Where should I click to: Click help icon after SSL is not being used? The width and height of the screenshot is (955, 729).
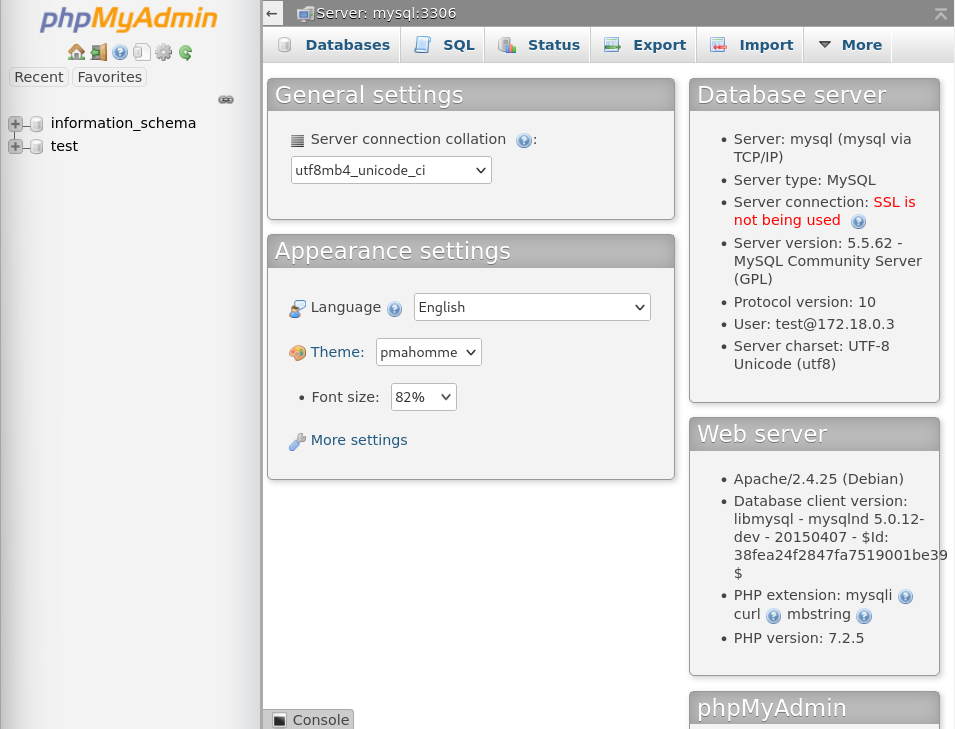[858, 222]
